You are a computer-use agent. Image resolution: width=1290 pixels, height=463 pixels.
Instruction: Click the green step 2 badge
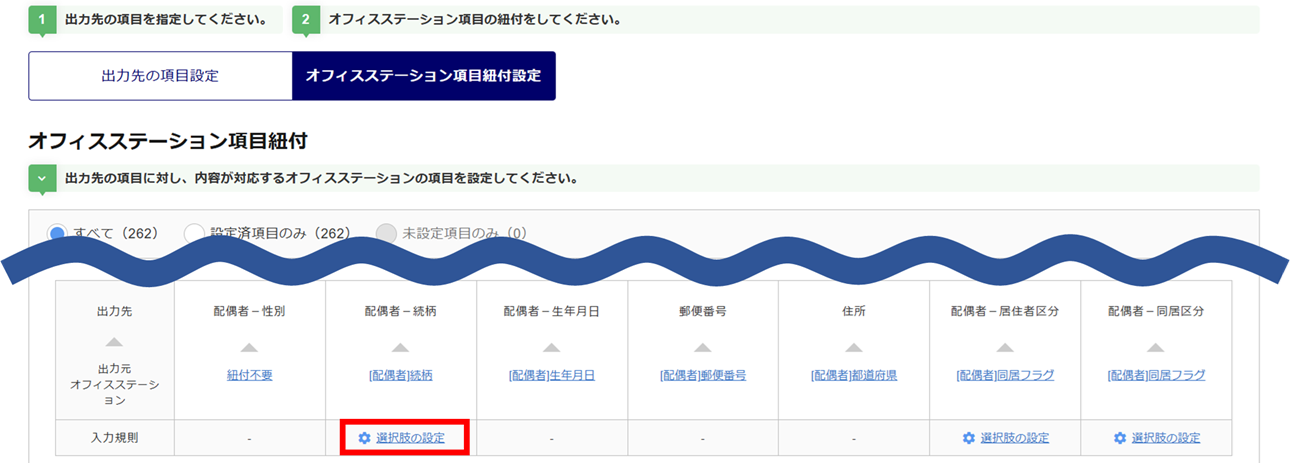[x=305, y=20]
